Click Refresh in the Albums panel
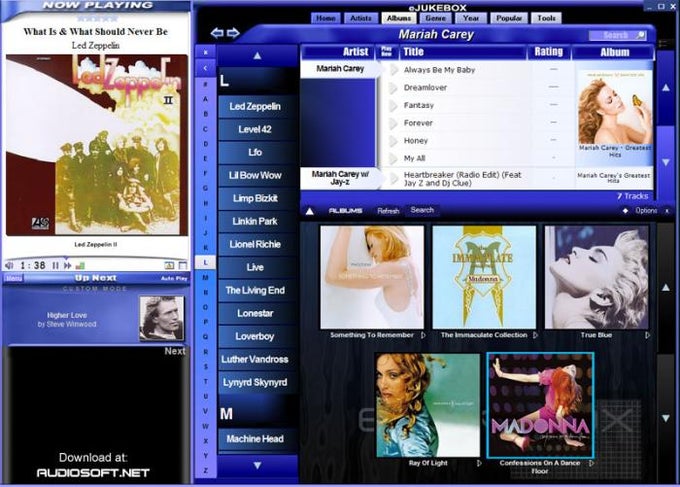This screenshot has width=680, height=487. pyautogui.click(x=388, y=211)
